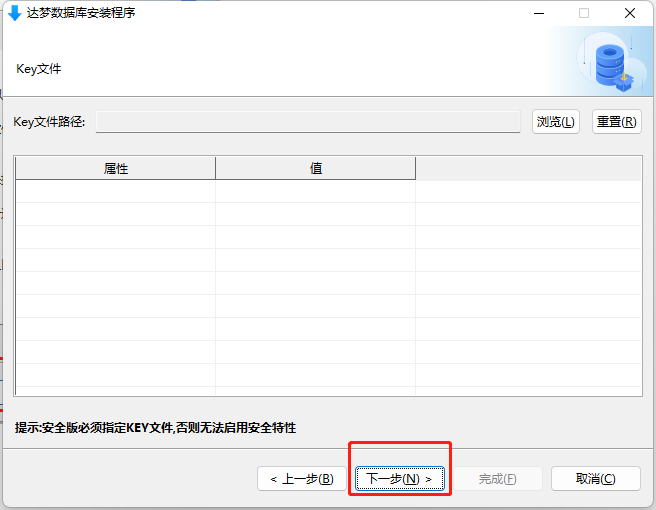The width and height of the screenshot is (656, 510).
Task: Click the Next step 下一步(N) button
Action: pyautogui.click(x=400, y=478)
